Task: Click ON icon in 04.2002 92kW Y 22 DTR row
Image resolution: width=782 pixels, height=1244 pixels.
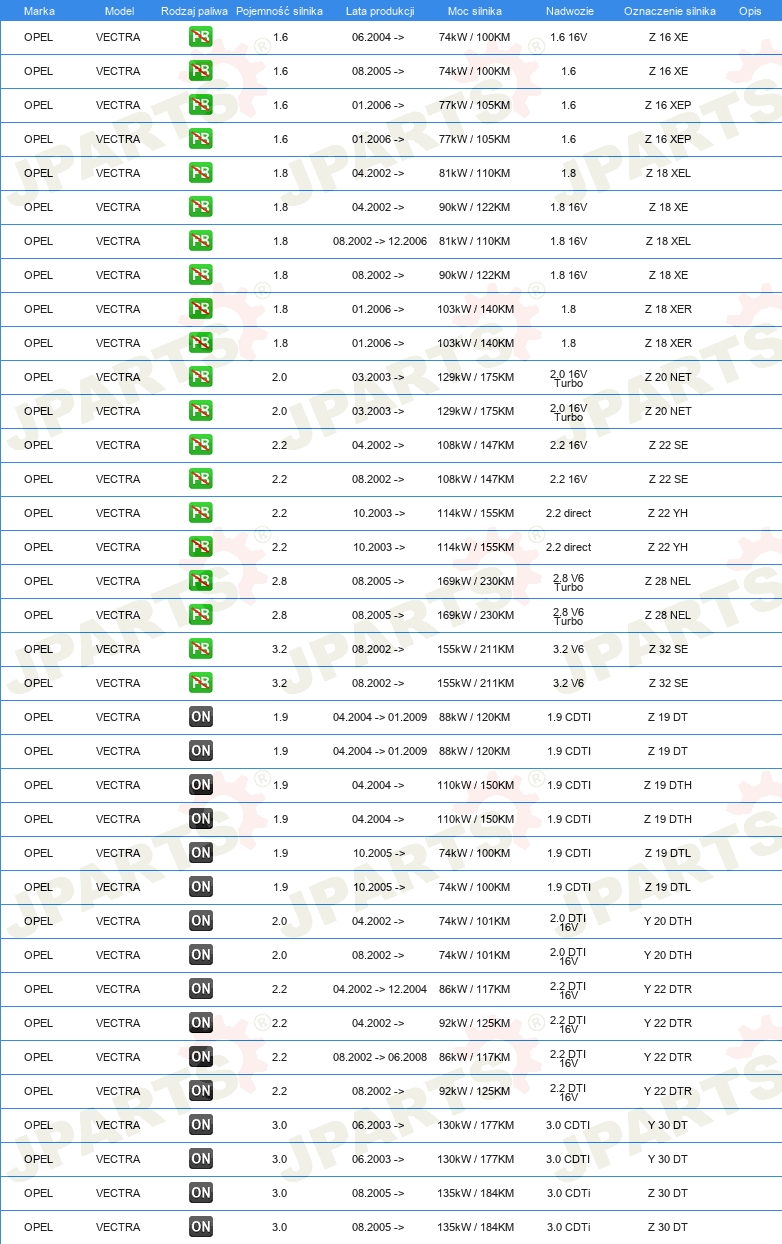Action: [x=201, y=1023]
